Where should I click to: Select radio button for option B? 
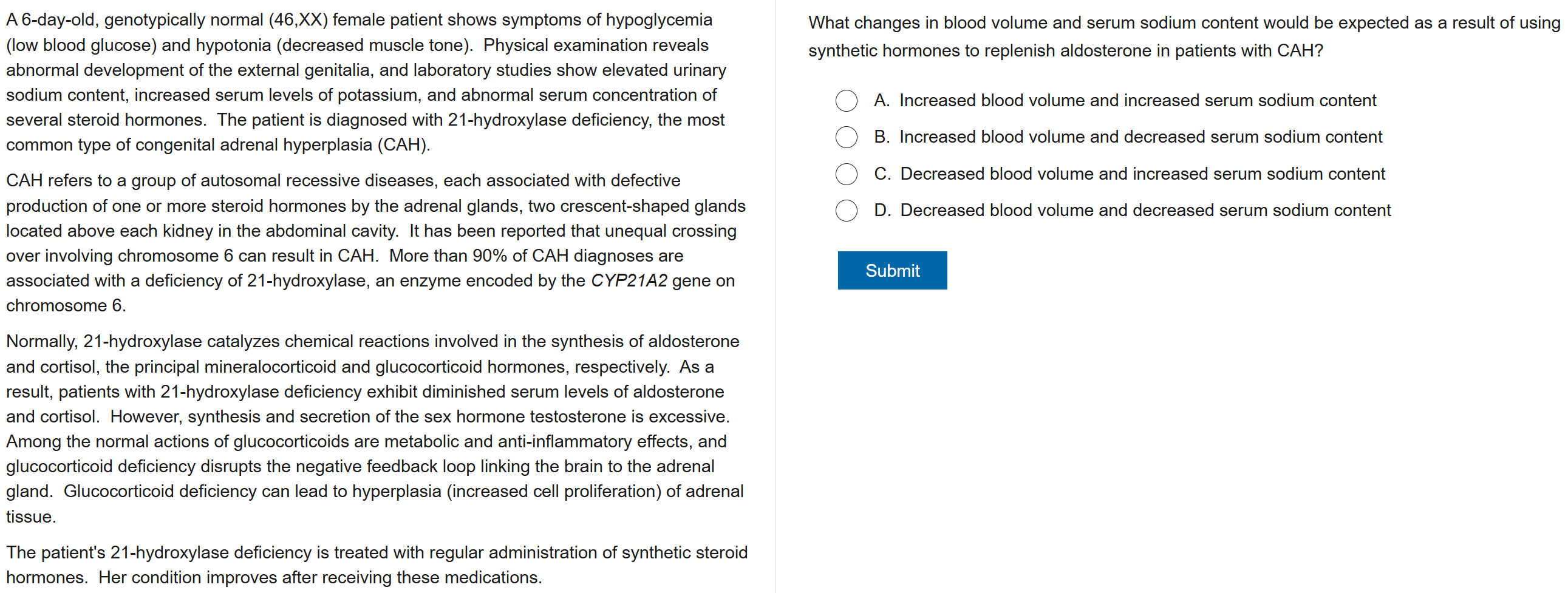tap(846, 137)
